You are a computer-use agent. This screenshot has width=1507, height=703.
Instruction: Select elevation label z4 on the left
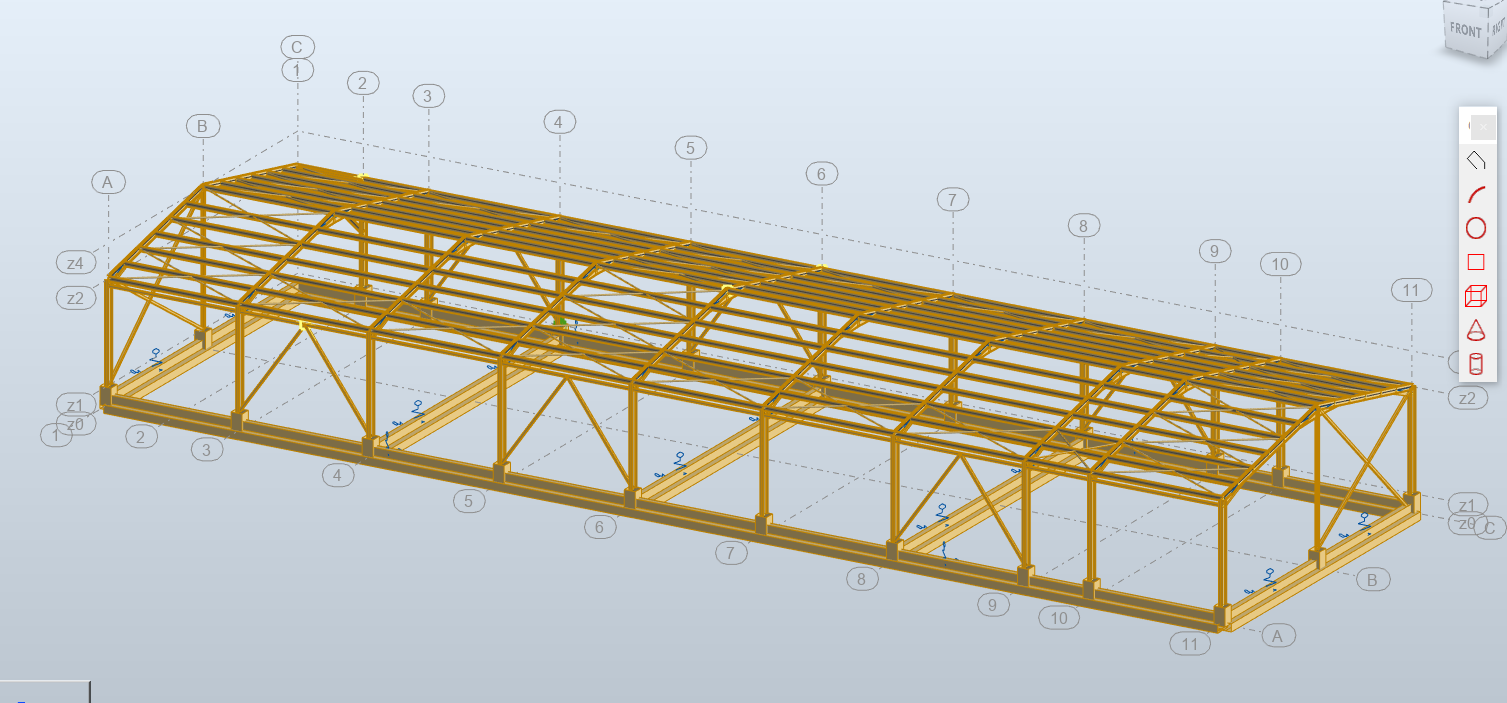pyautogui.click(x=75, y=261)
